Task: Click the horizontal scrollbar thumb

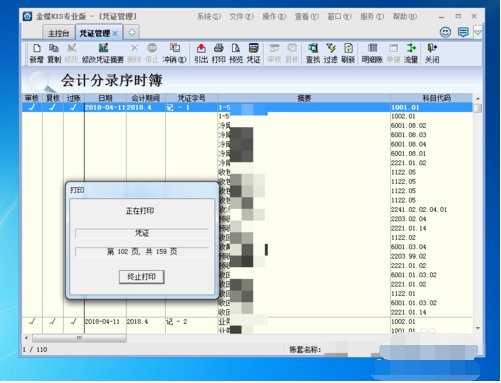Action: pos(79,338)
